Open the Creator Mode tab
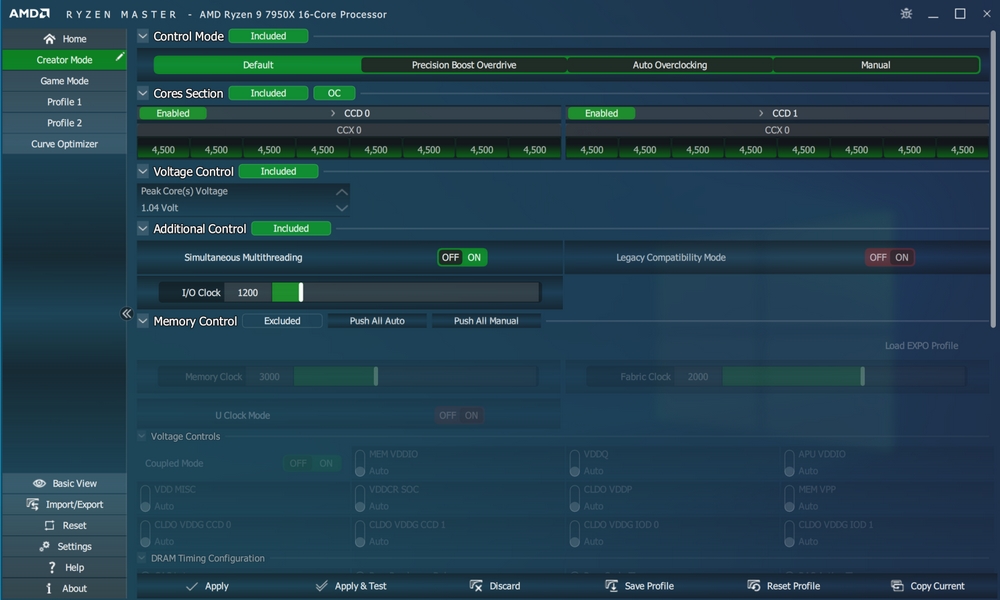Image resolution: width=1000 pixels, height=600 pixels. 64,60
